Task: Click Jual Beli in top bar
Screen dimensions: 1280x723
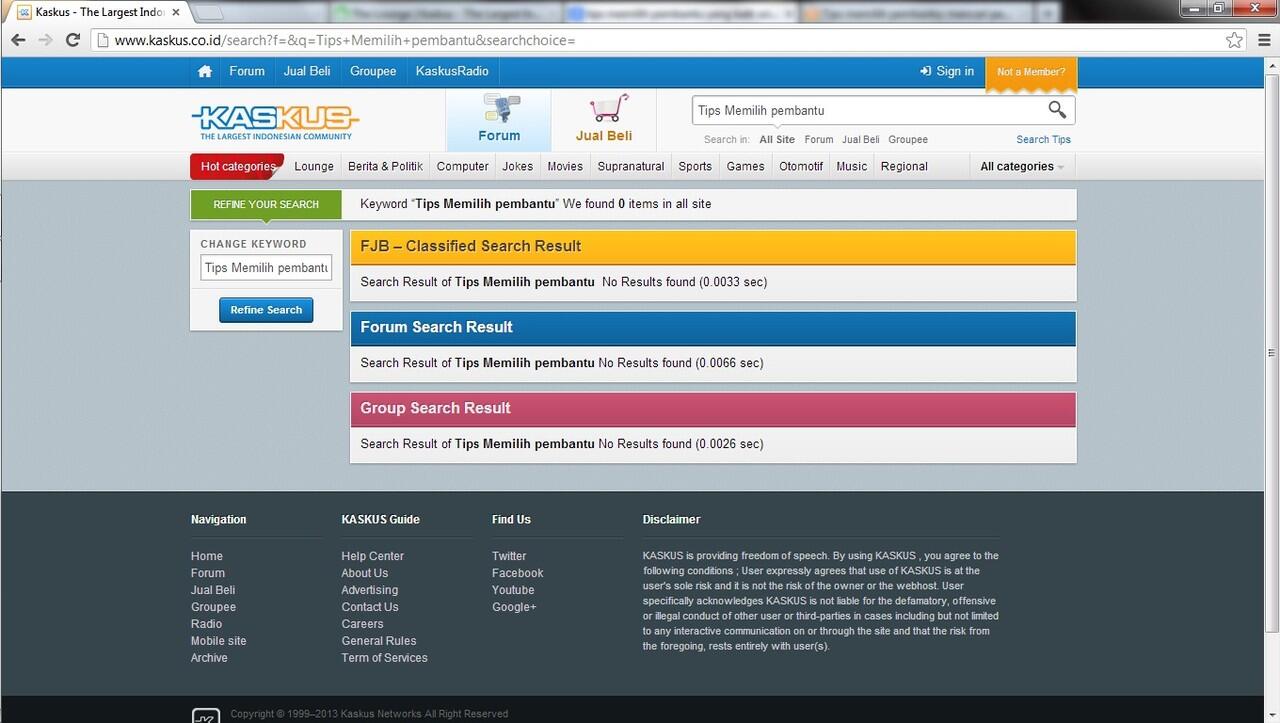Action: click(307, 71)
